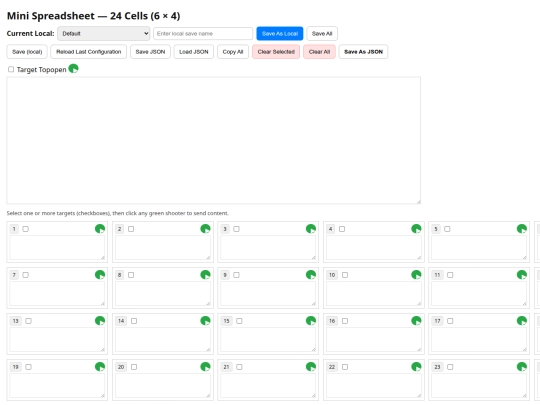Click the green shooter of cell 1
The width and height of the screenshot is (540, 405).
coord(100,229)
